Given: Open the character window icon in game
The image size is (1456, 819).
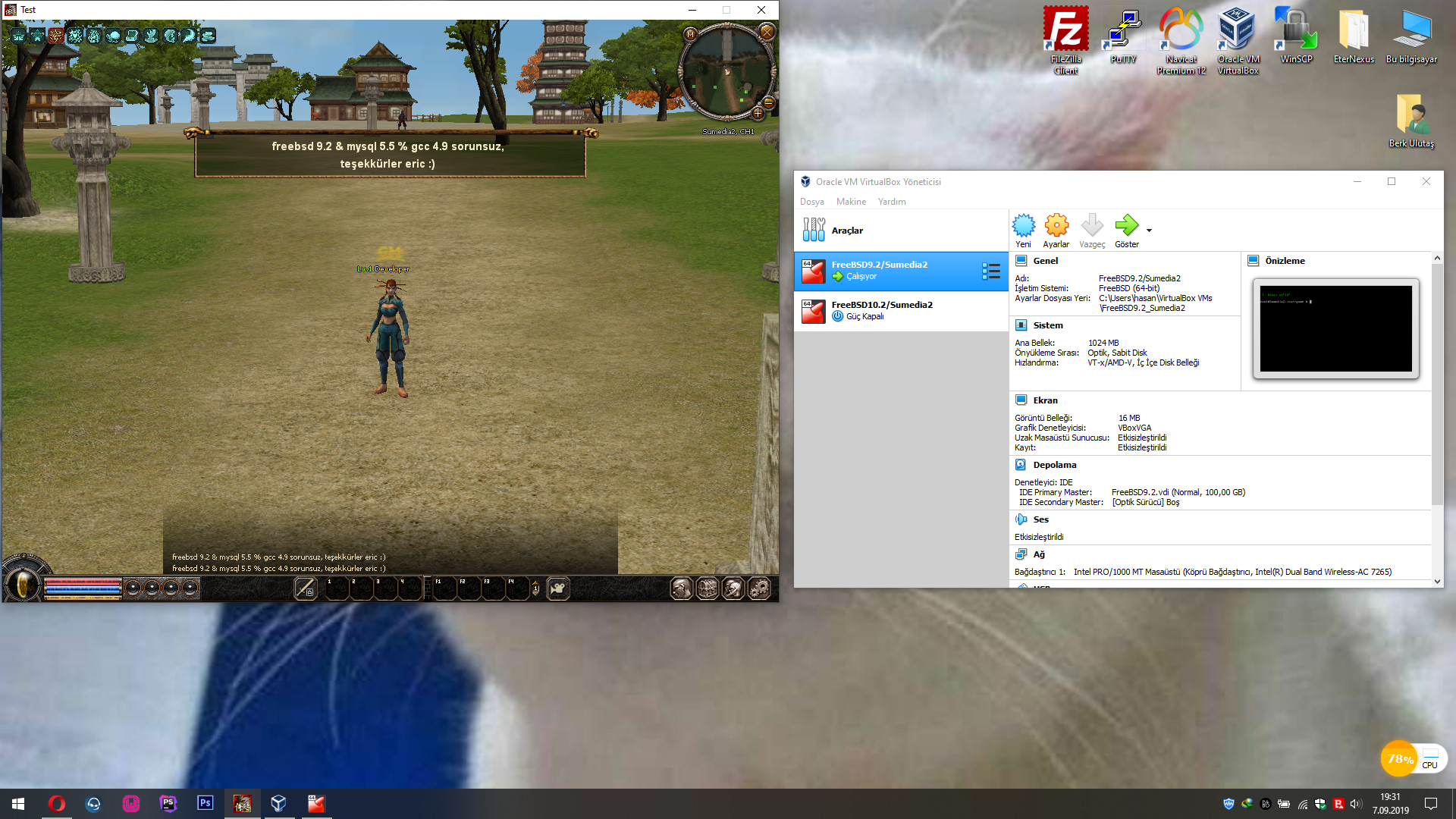Looking at the screenshot, I should pyautogui.click(x=682, y=588).
